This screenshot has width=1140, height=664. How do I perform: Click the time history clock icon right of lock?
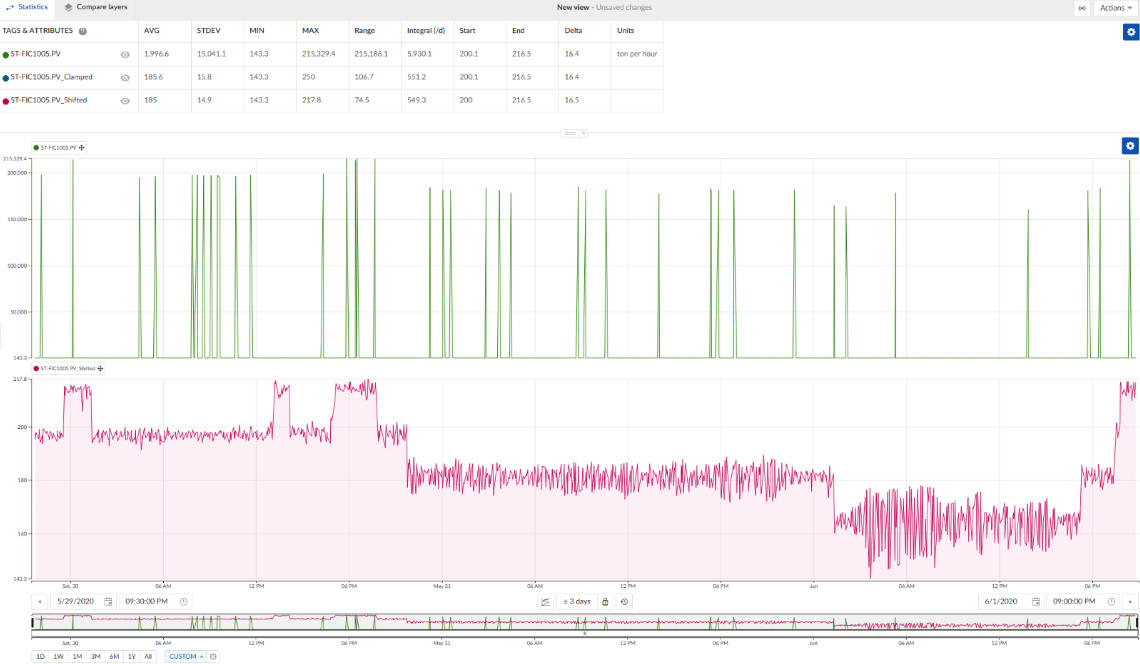[x=625, y=601]
